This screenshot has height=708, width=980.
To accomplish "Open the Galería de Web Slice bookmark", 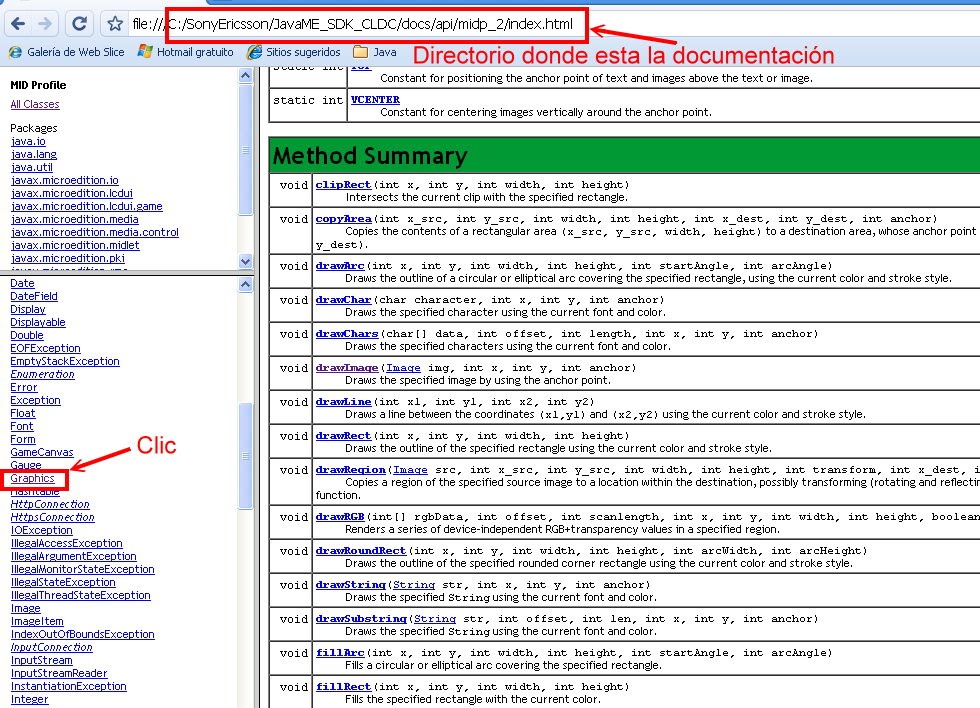I will (x=67, y=52).
